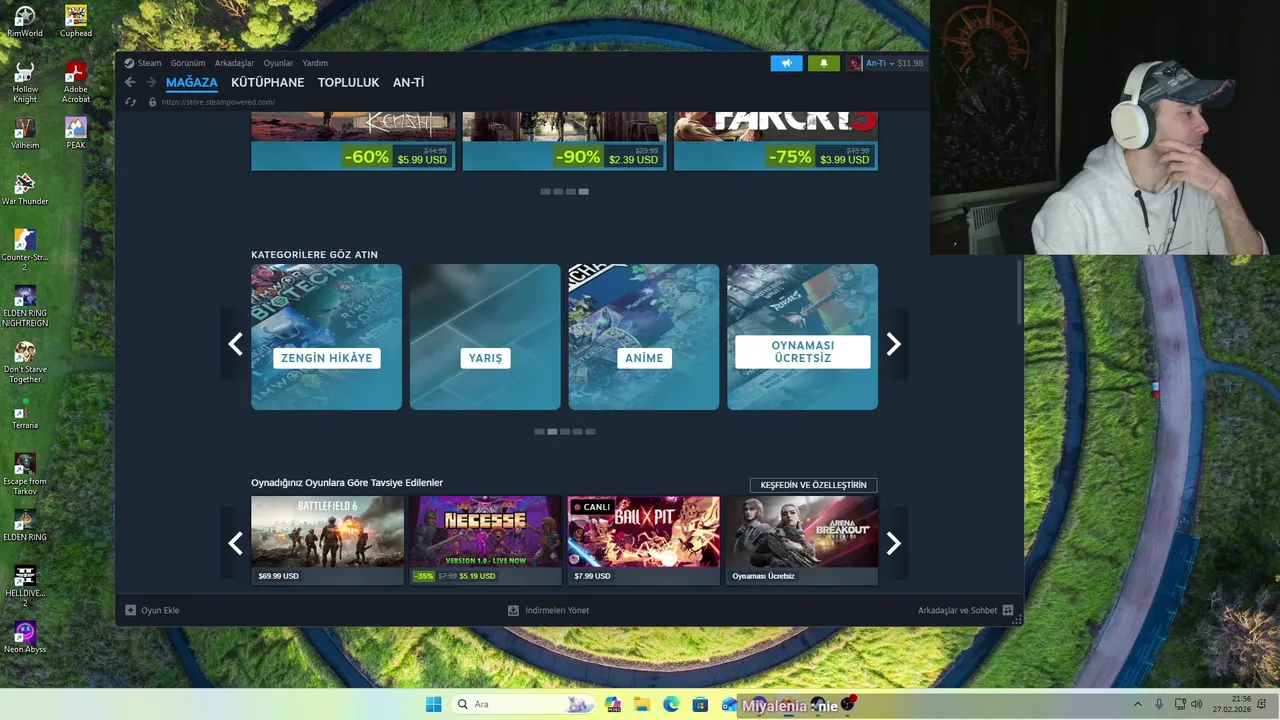
Task: Open friends icon beside Arkadaşlar ve Sohbet
Action: [1008, 610]
